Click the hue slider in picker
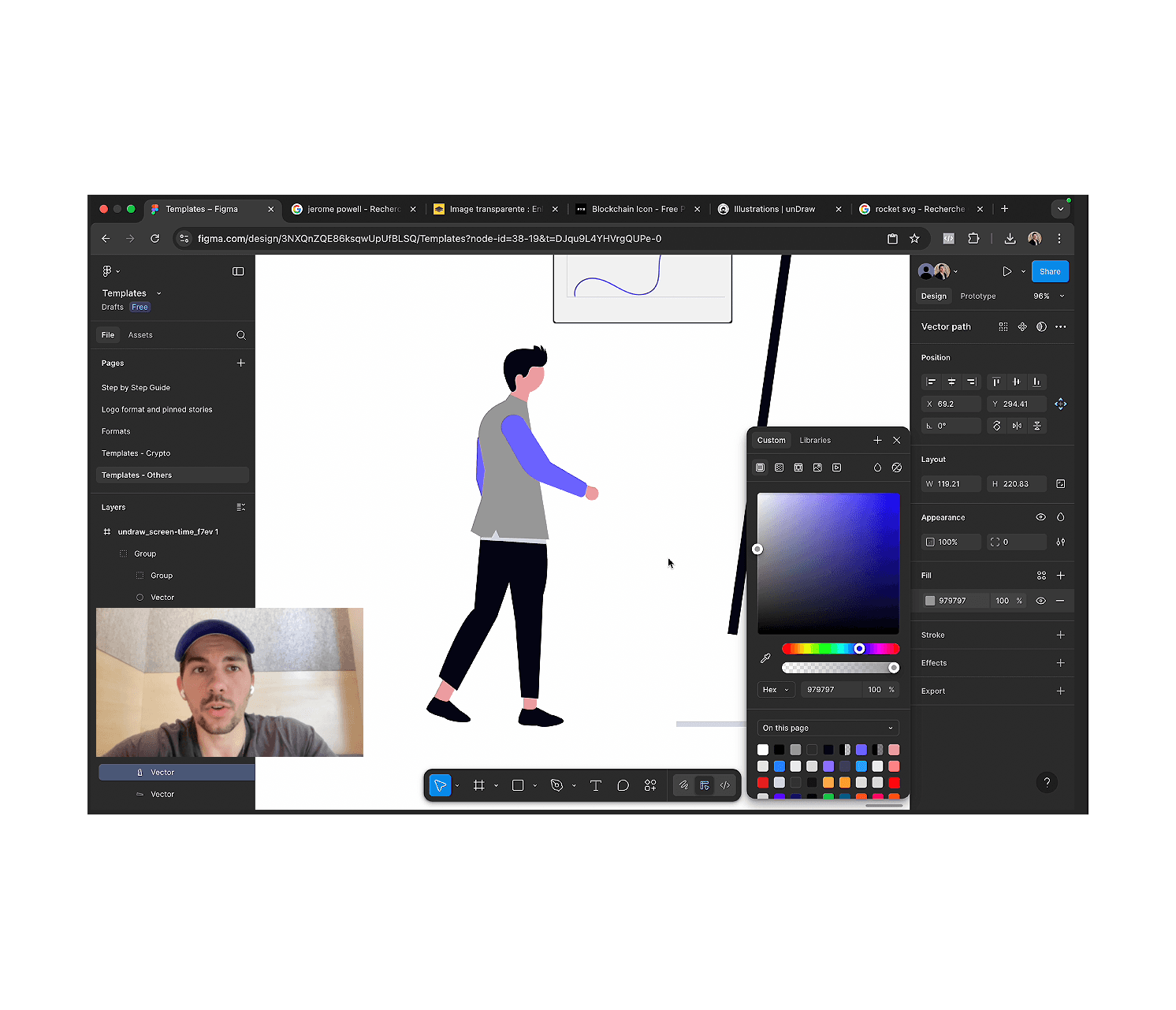The height and width of the screenshot is (1010, 1176). pos(840,649)
